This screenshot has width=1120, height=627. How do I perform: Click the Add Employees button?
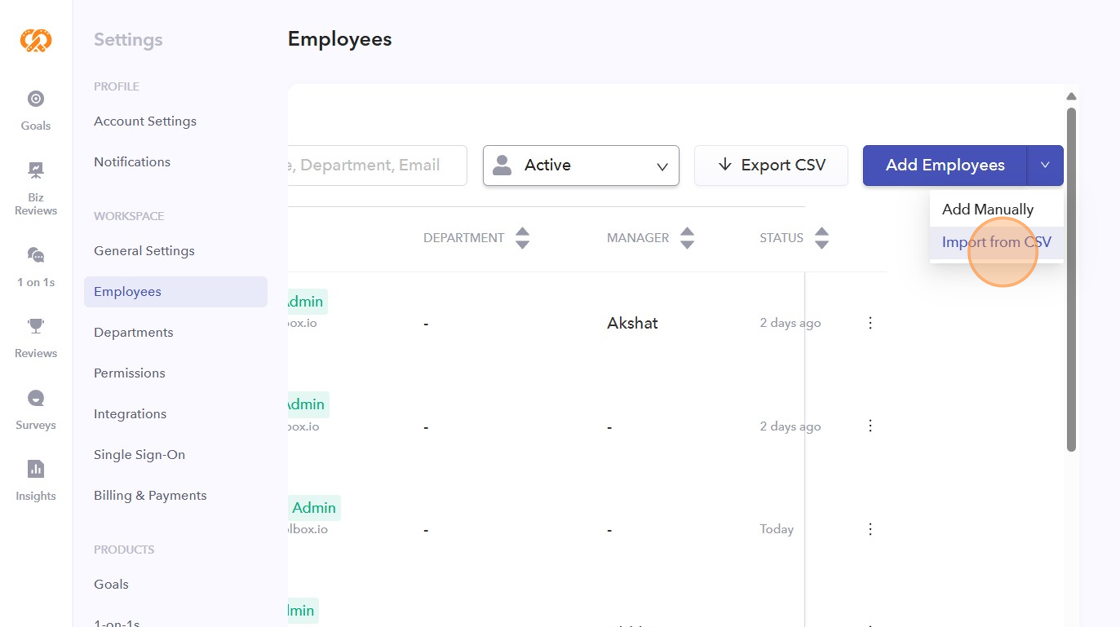(945, 166)
